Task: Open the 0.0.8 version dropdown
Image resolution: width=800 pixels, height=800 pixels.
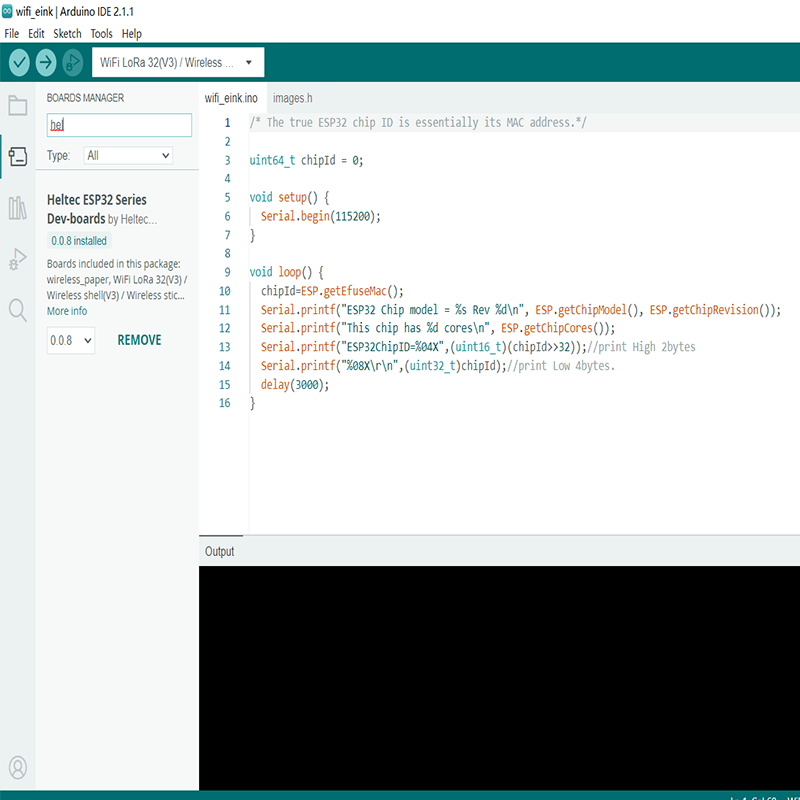Action: 71,340
